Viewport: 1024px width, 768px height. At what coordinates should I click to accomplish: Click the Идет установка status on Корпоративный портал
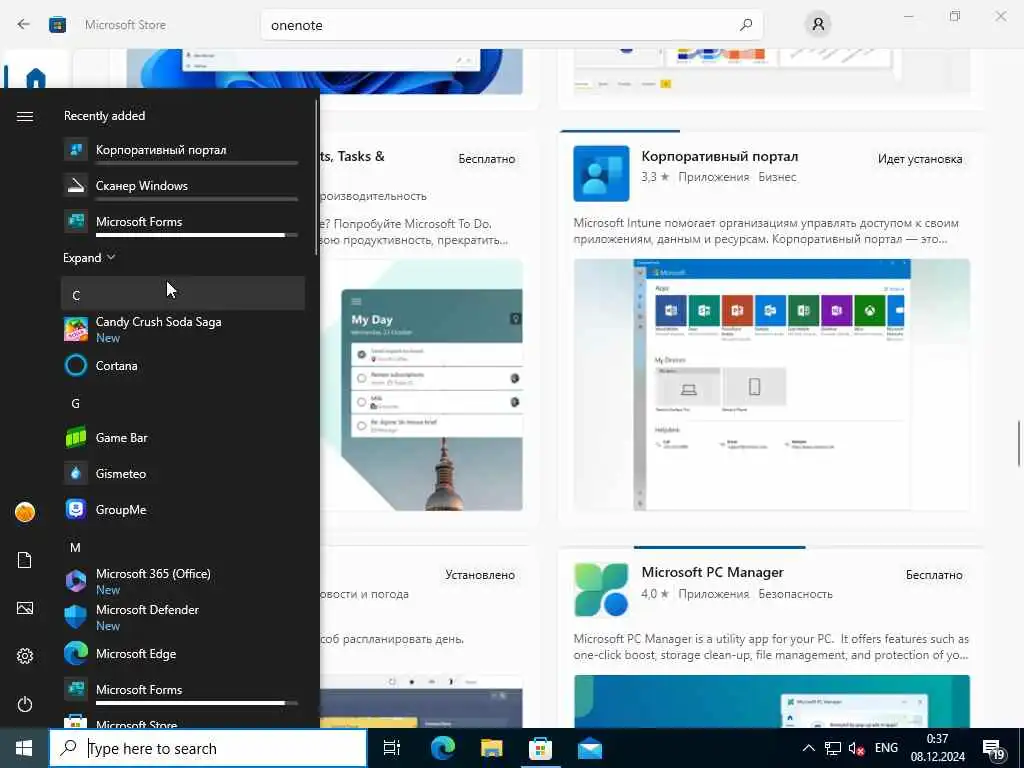(x=920, y=159)
